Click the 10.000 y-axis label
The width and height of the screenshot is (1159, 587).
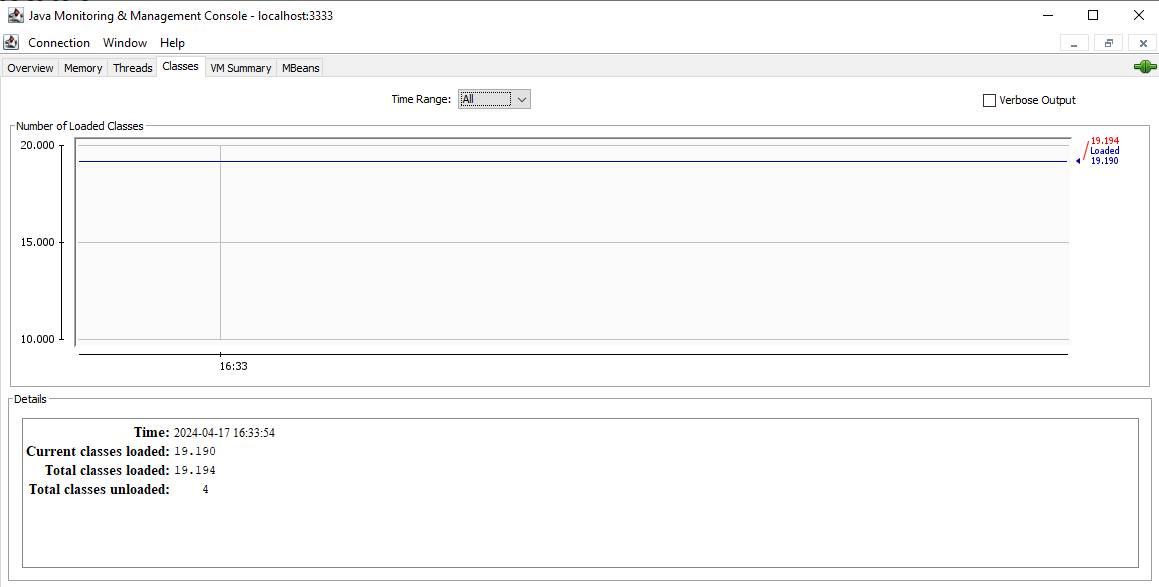tap(38, 339)
